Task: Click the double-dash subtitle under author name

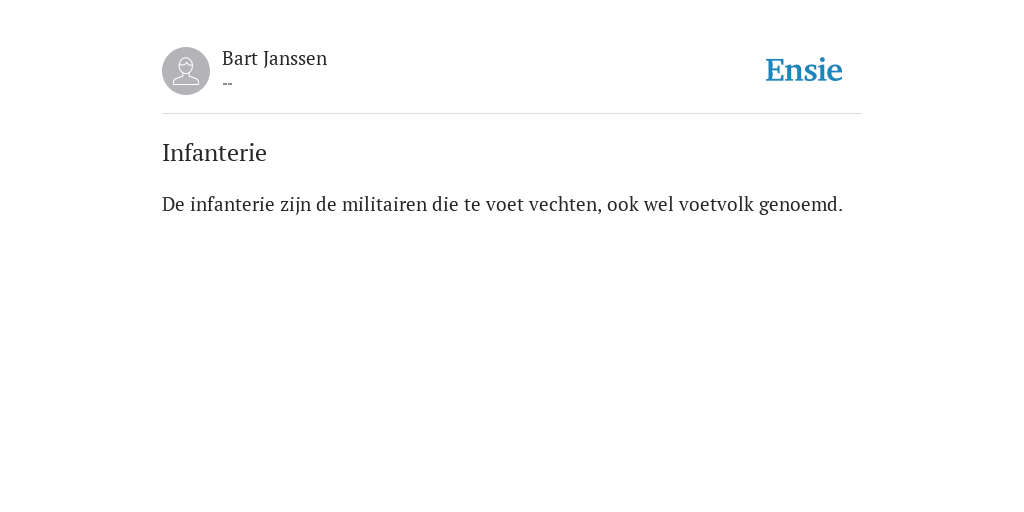Action: (x=227, y=84)
